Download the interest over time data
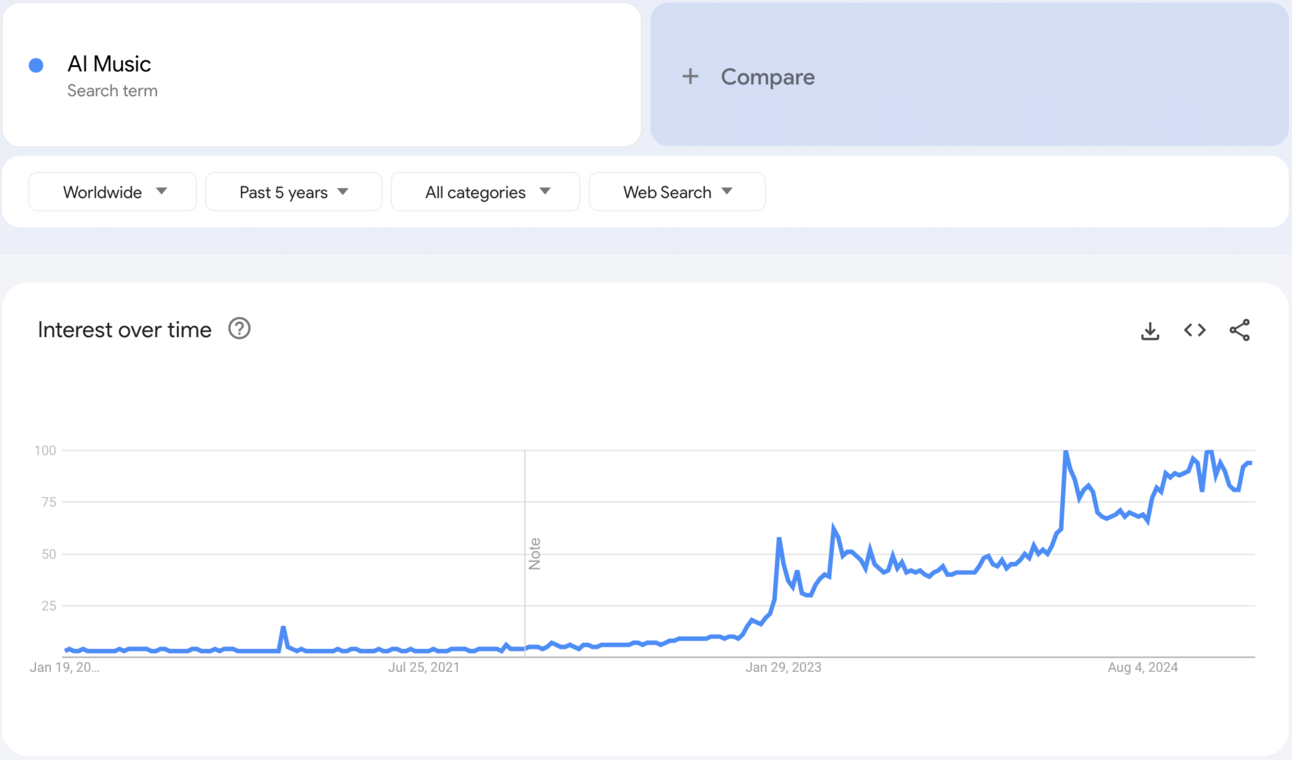Screen dimensions: 1292x760 click(x=1150, y=331)
